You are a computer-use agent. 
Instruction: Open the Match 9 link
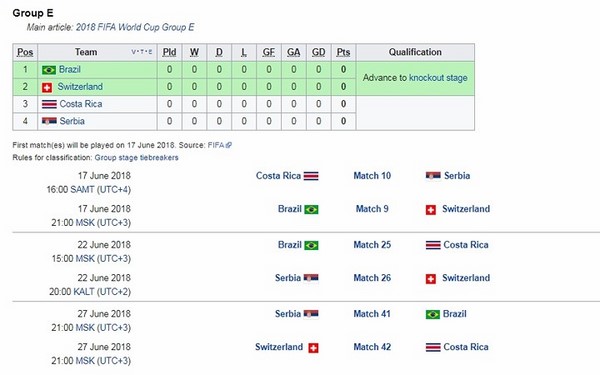[x=372, y=209]
